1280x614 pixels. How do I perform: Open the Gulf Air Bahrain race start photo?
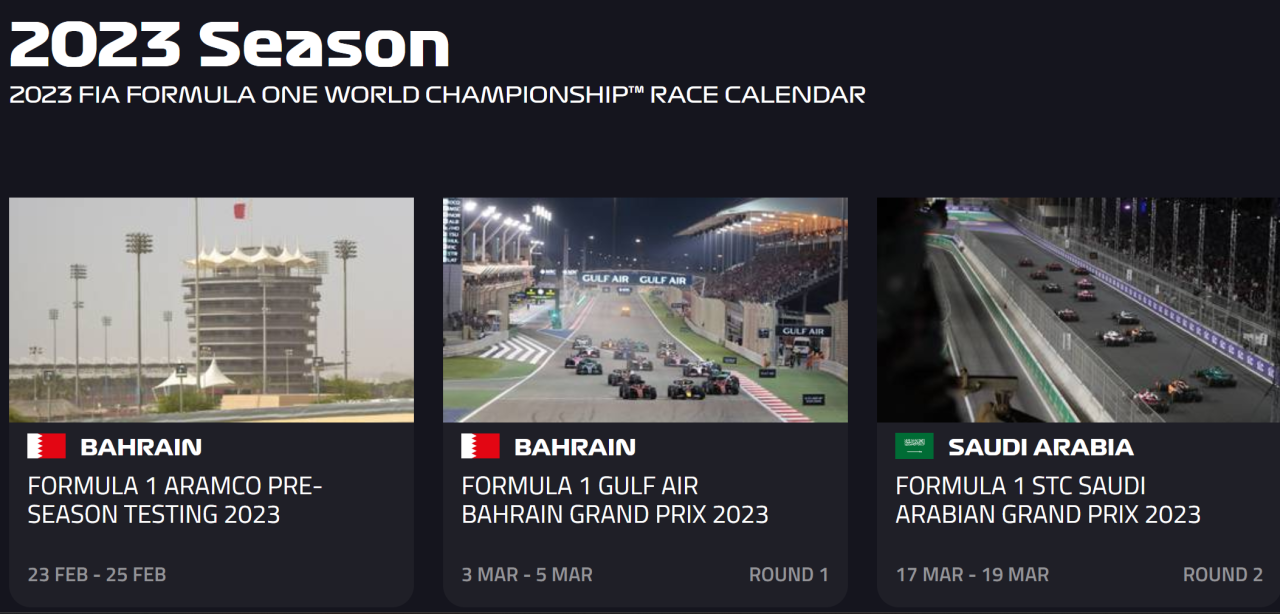click(x=645, y=309)
